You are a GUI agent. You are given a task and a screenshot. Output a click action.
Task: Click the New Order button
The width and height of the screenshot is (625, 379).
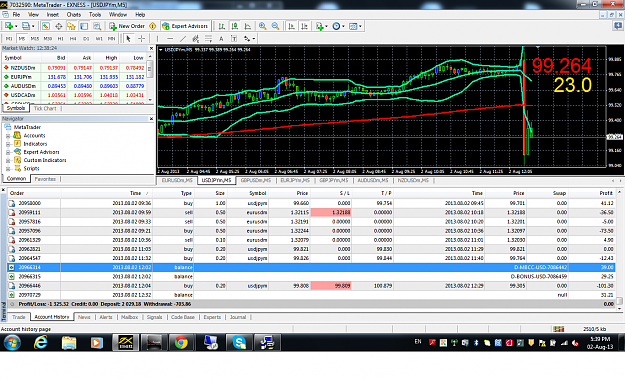tap(127, 26)
